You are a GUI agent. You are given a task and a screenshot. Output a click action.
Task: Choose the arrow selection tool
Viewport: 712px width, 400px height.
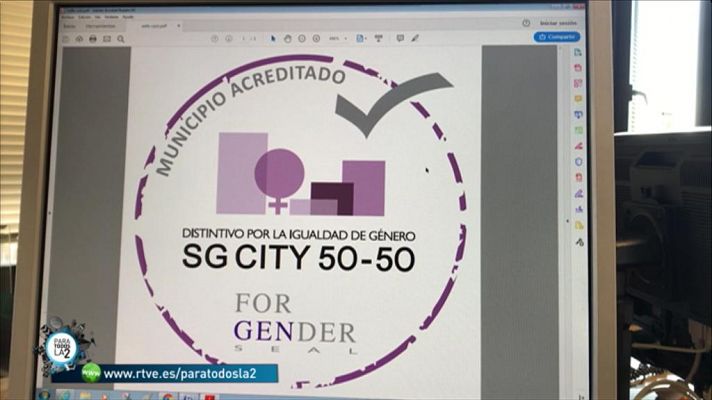pos(273,39)
